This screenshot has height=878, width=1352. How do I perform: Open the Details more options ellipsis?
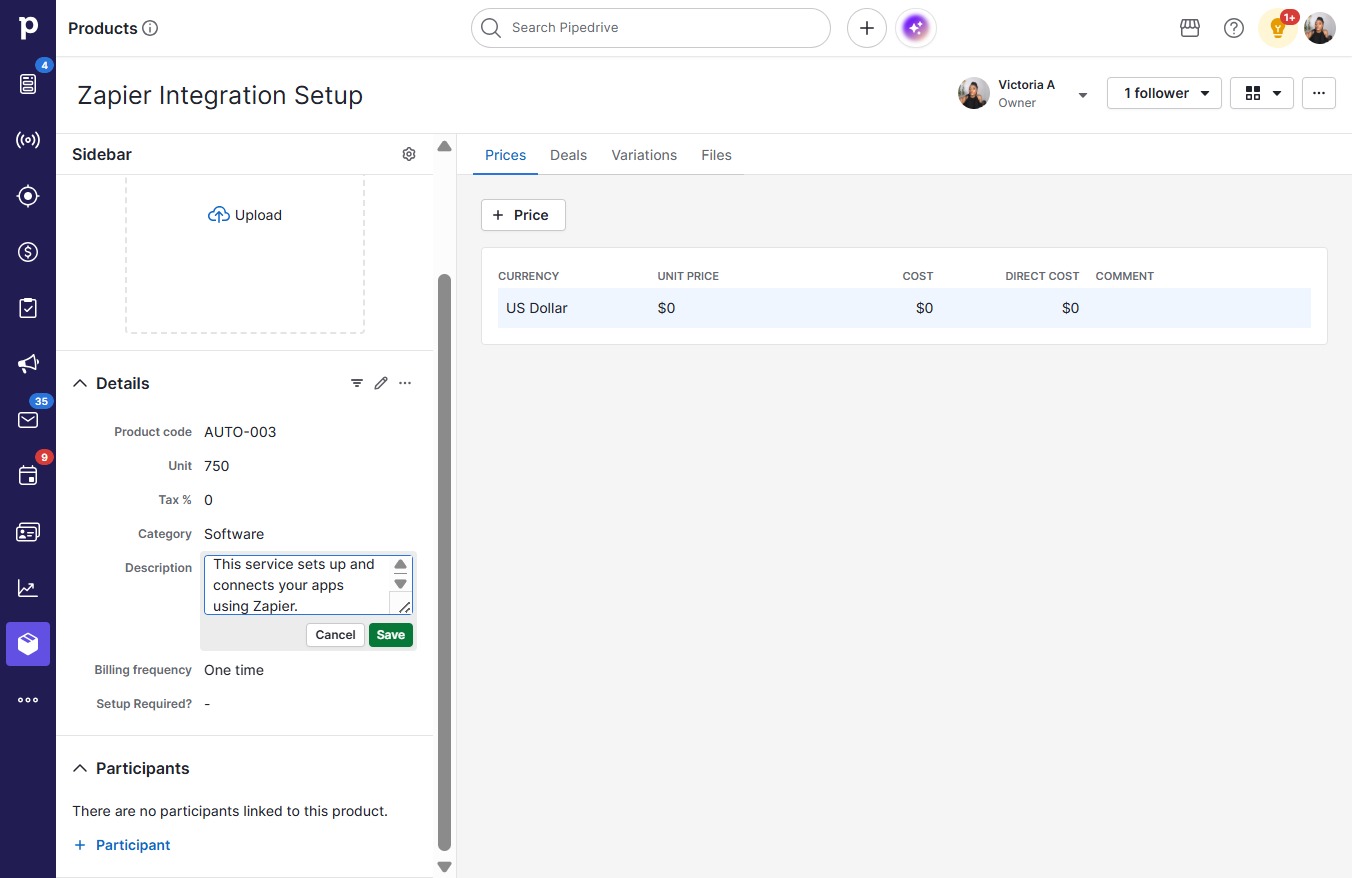point(405,383)
